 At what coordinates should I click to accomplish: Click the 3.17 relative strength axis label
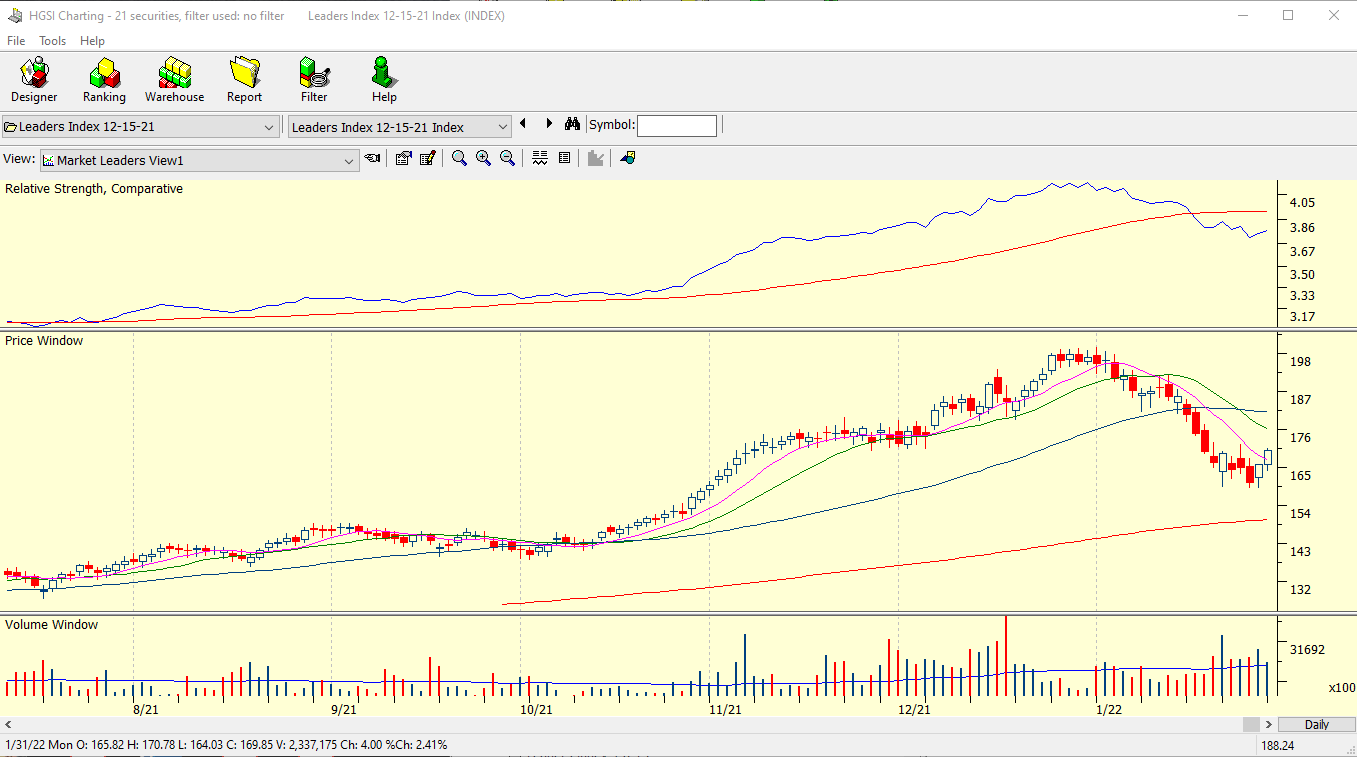[1302, 316]
